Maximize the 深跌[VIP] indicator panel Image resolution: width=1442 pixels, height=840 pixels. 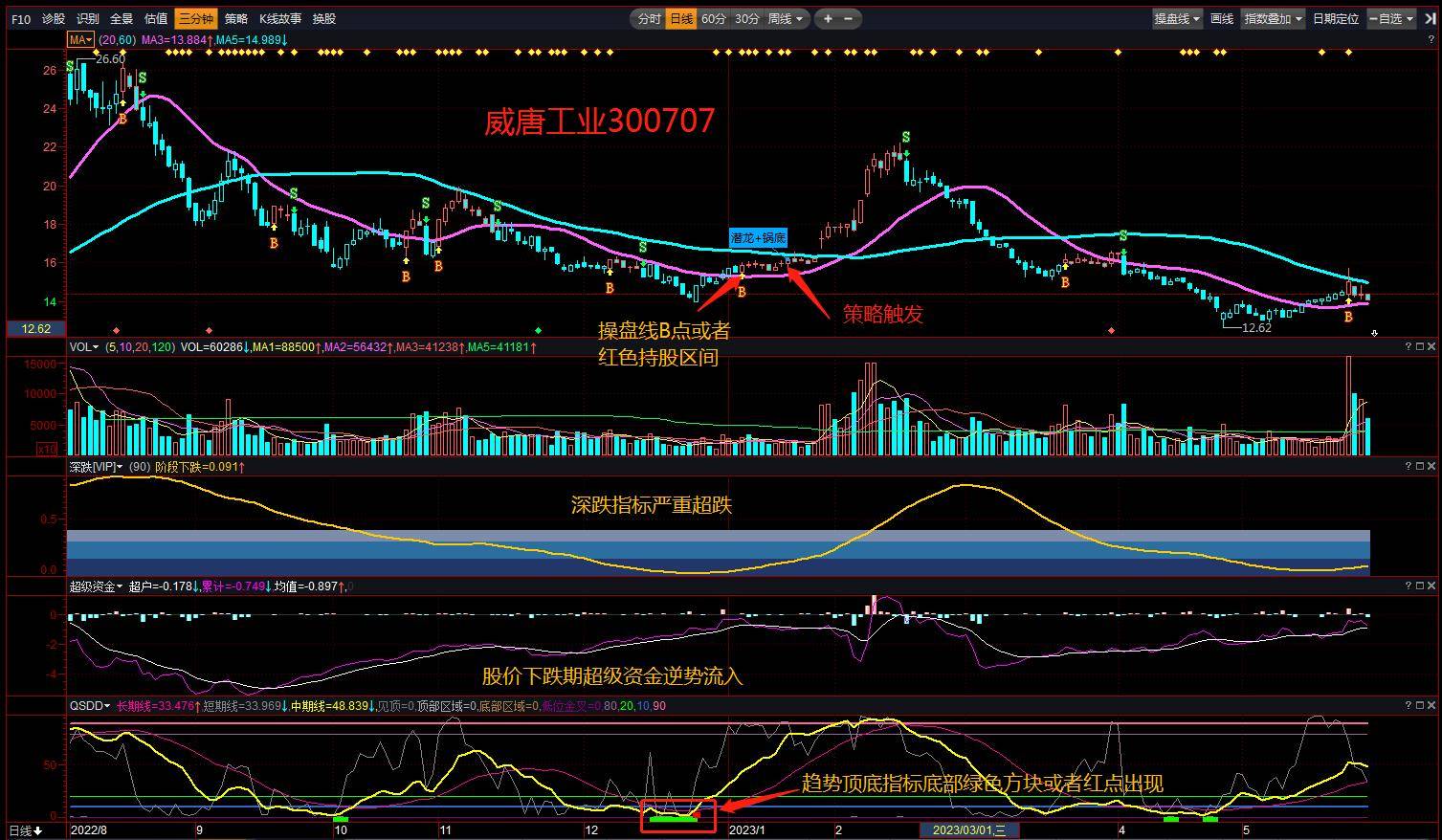1420,466
